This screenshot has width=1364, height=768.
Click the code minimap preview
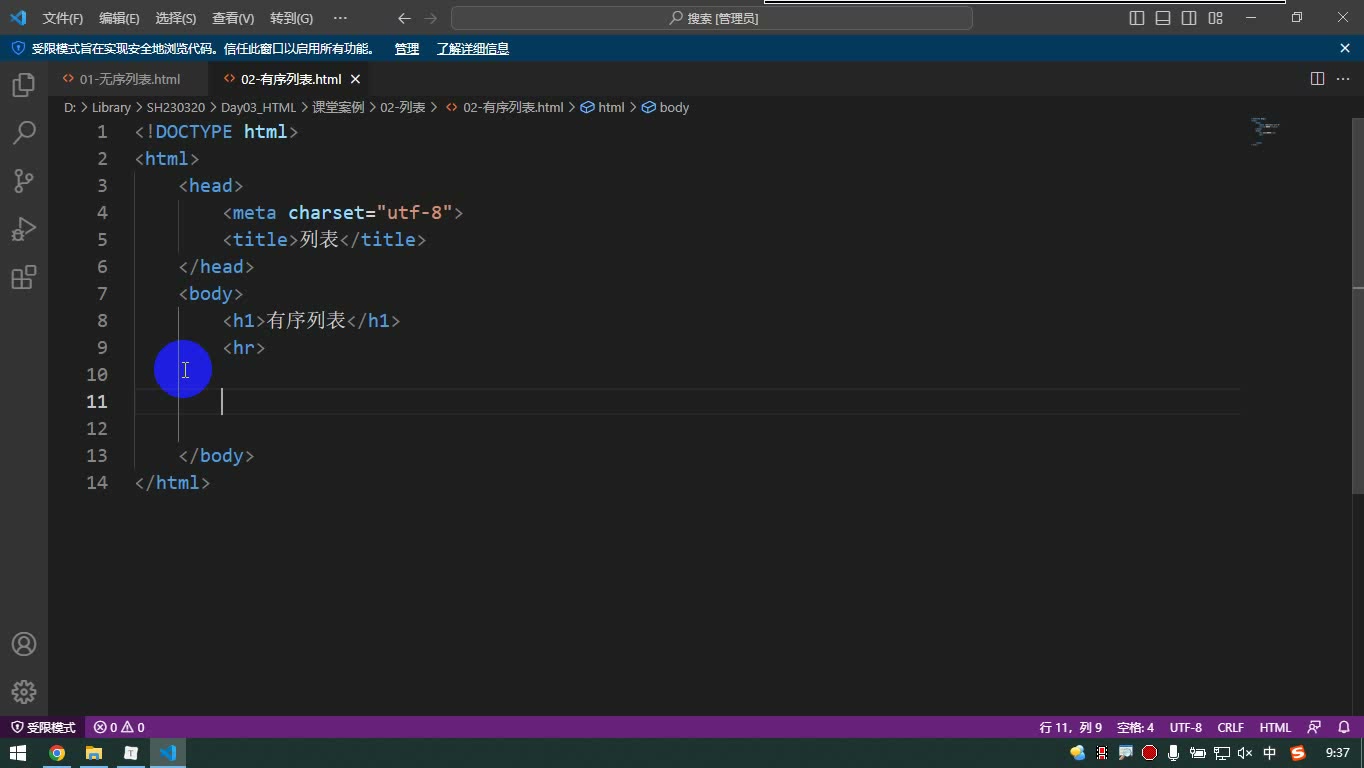pyautogui.click(x=1265, y=131)
